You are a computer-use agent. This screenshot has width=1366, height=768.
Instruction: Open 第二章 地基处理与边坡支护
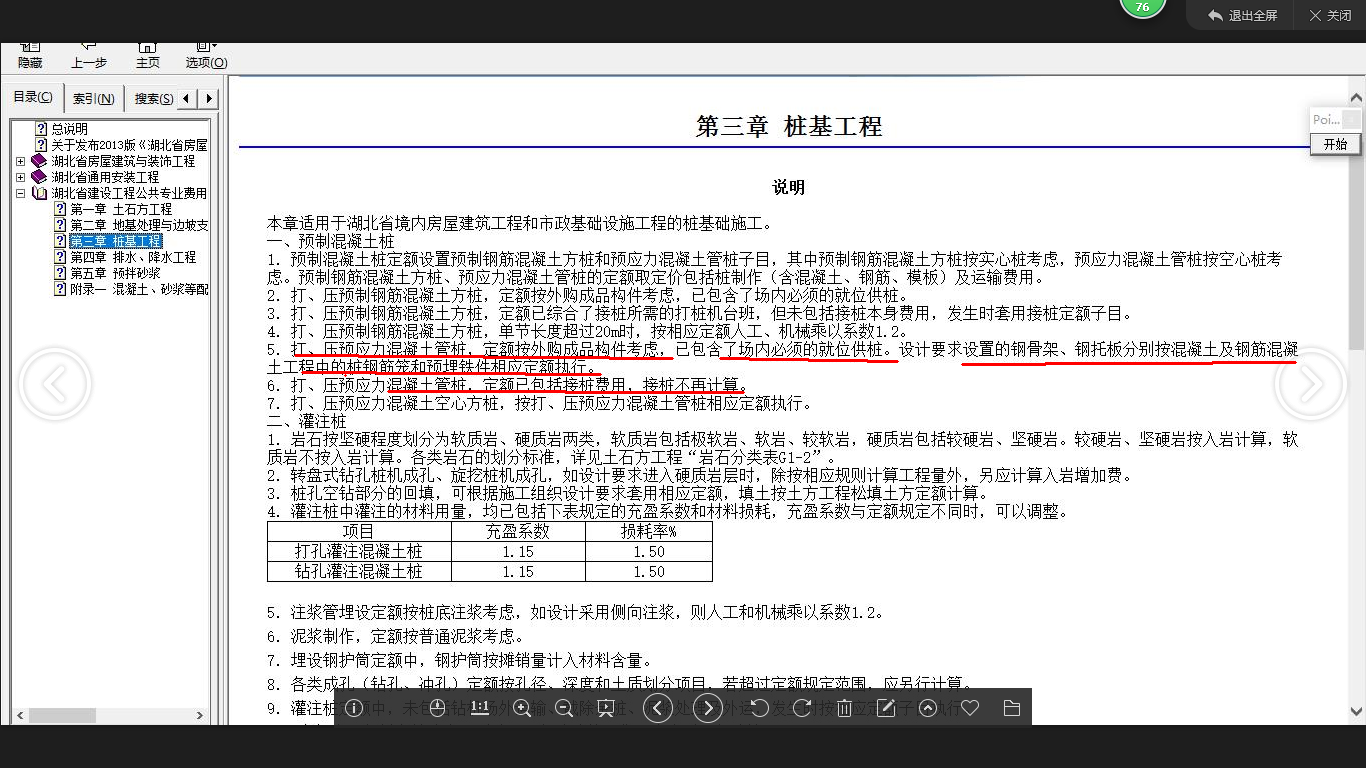click(x=139, y=225)
